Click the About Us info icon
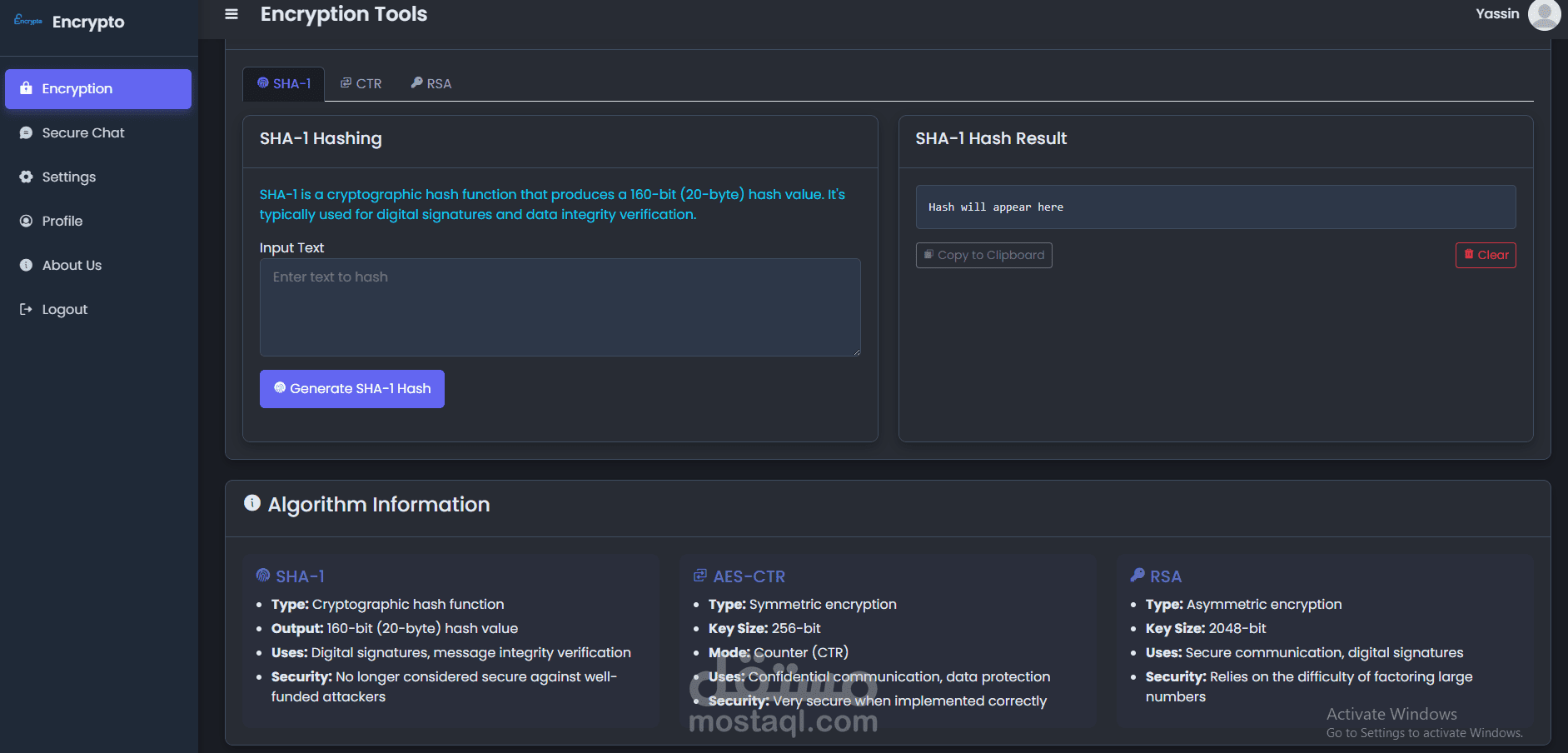1568x753 pixels. tap(26, 266)
